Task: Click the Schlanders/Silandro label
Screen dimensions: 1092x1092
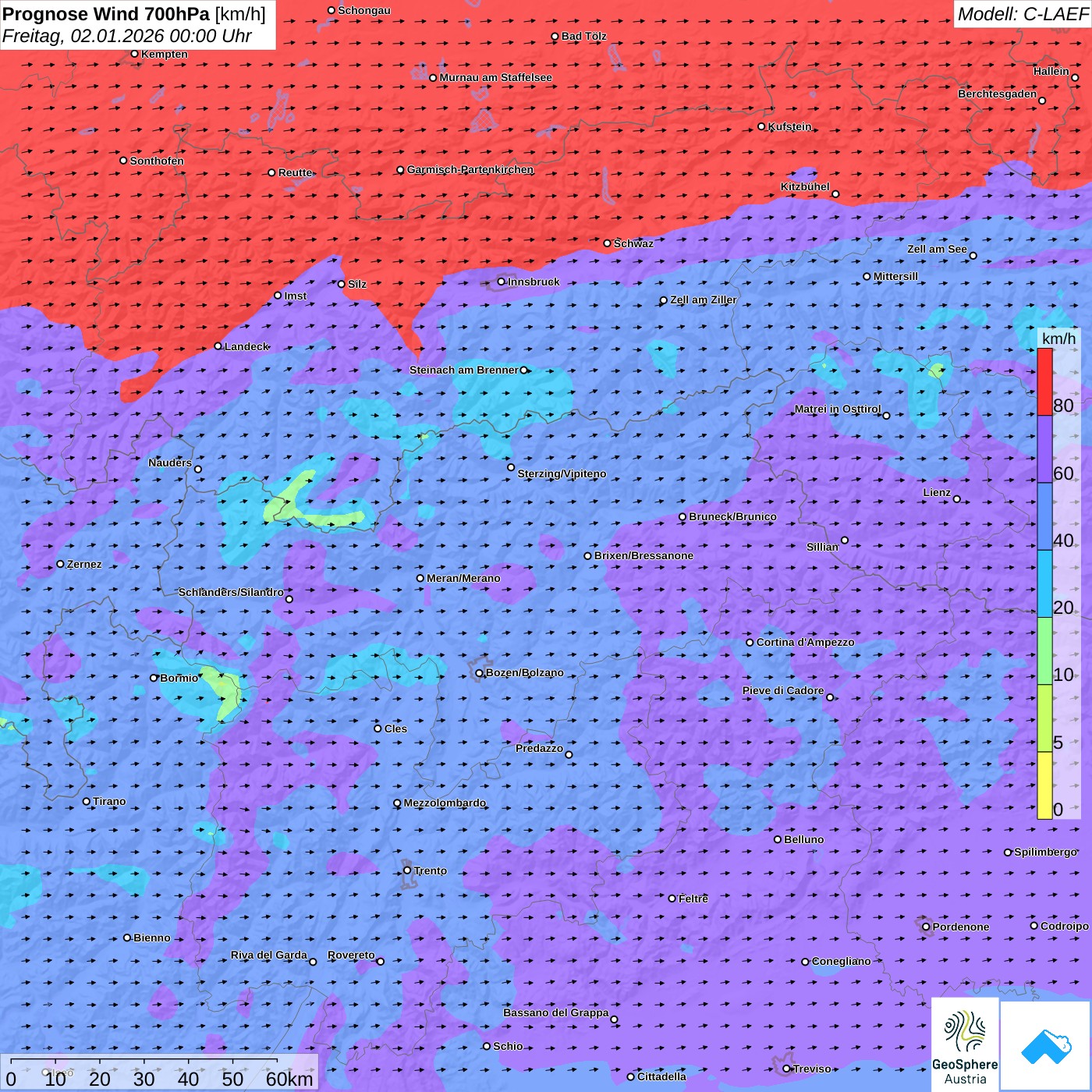Action: point(231,592)
